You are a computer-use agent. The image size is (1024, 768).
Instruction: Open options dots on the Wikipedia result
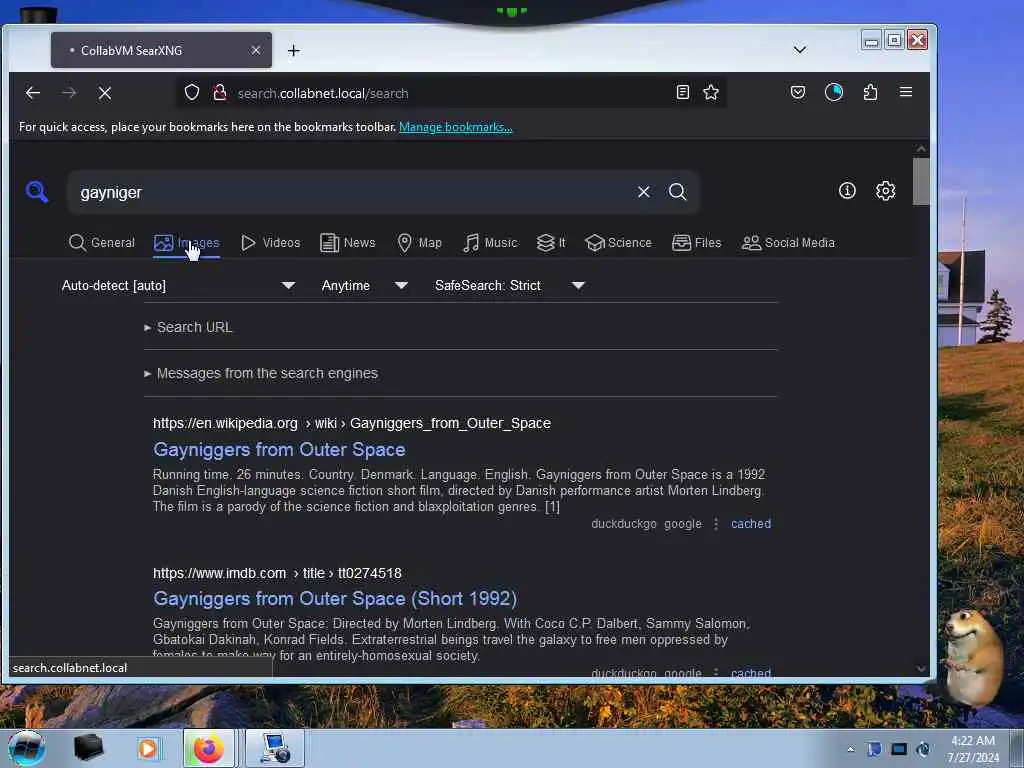click(716, 524)
